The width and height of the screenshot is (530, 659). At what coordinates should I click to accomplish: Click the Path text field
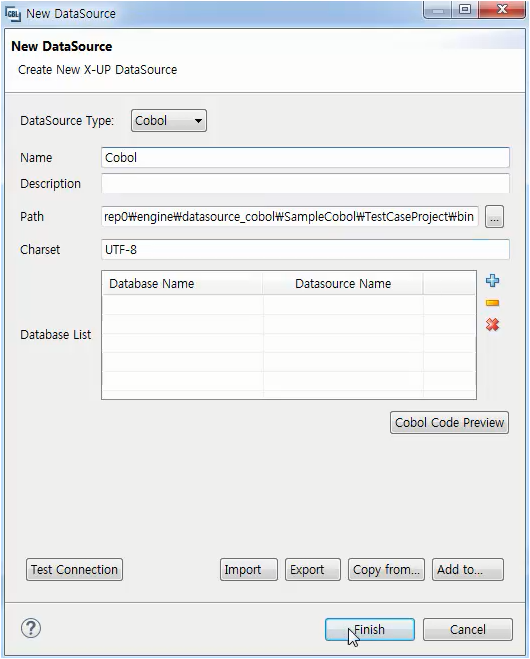click(290, 217)
